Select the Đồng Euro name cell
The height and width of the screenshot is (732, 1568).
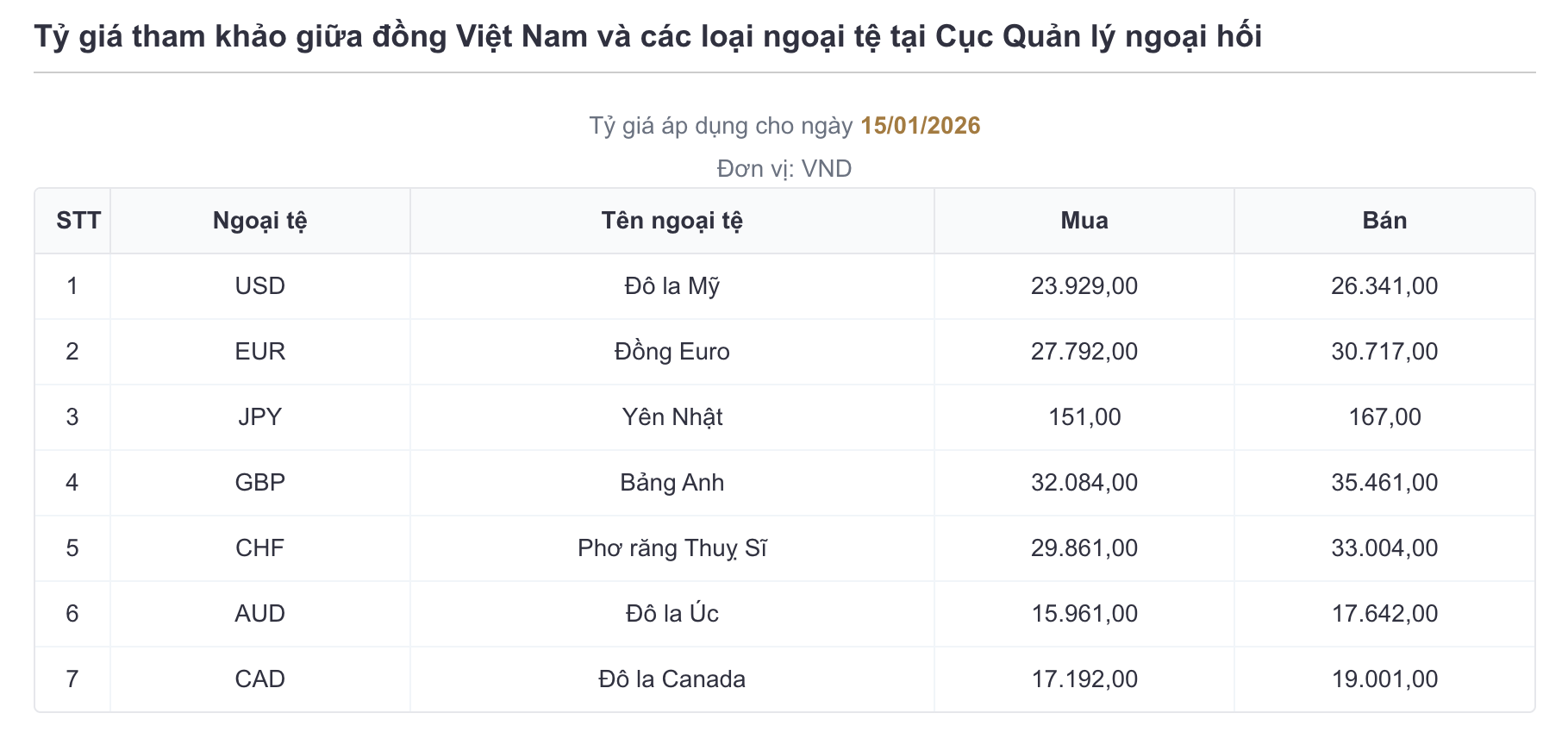click(x=672, y=352)
